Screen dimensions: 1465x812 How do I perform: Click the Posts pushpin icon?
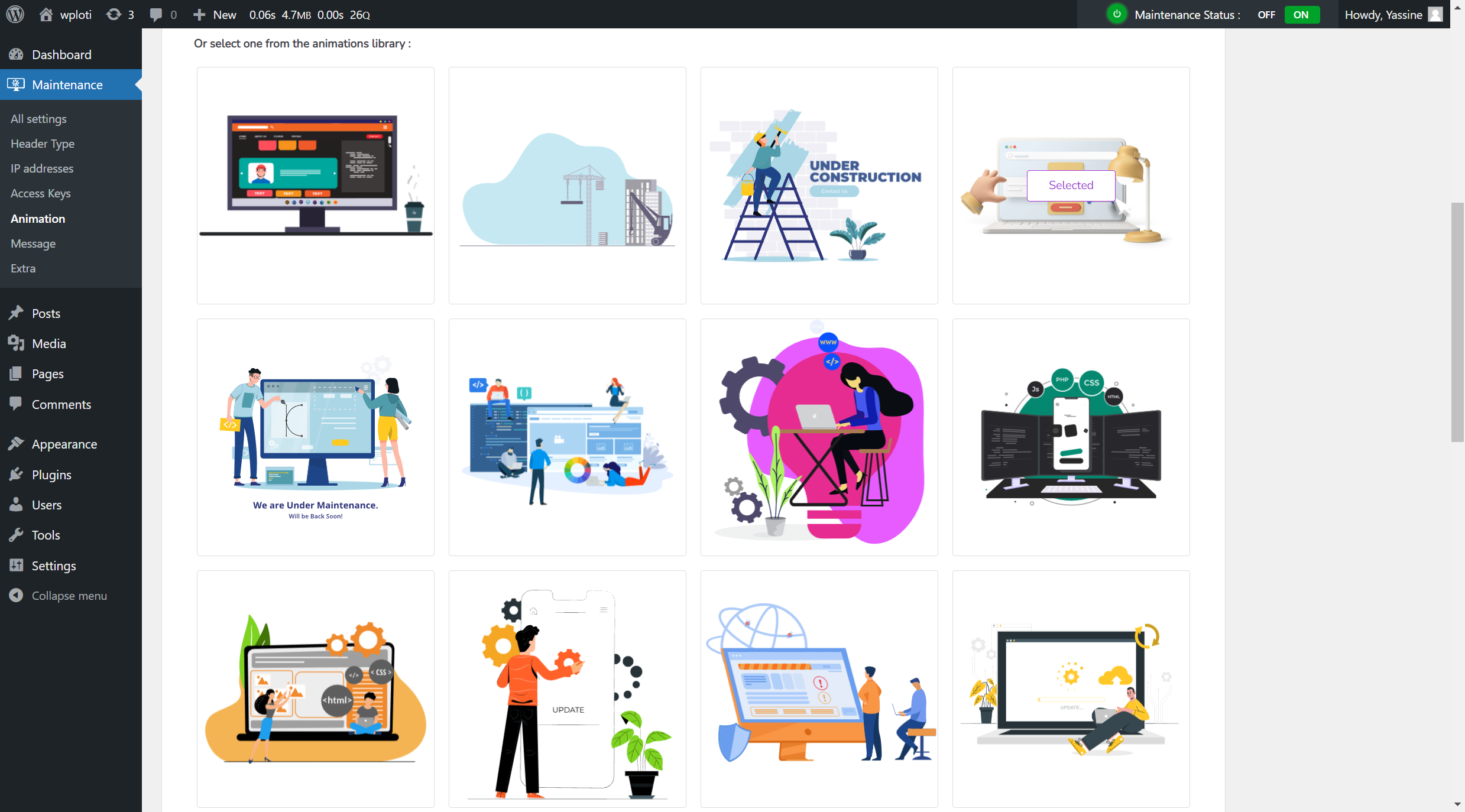tap(16, 313)
